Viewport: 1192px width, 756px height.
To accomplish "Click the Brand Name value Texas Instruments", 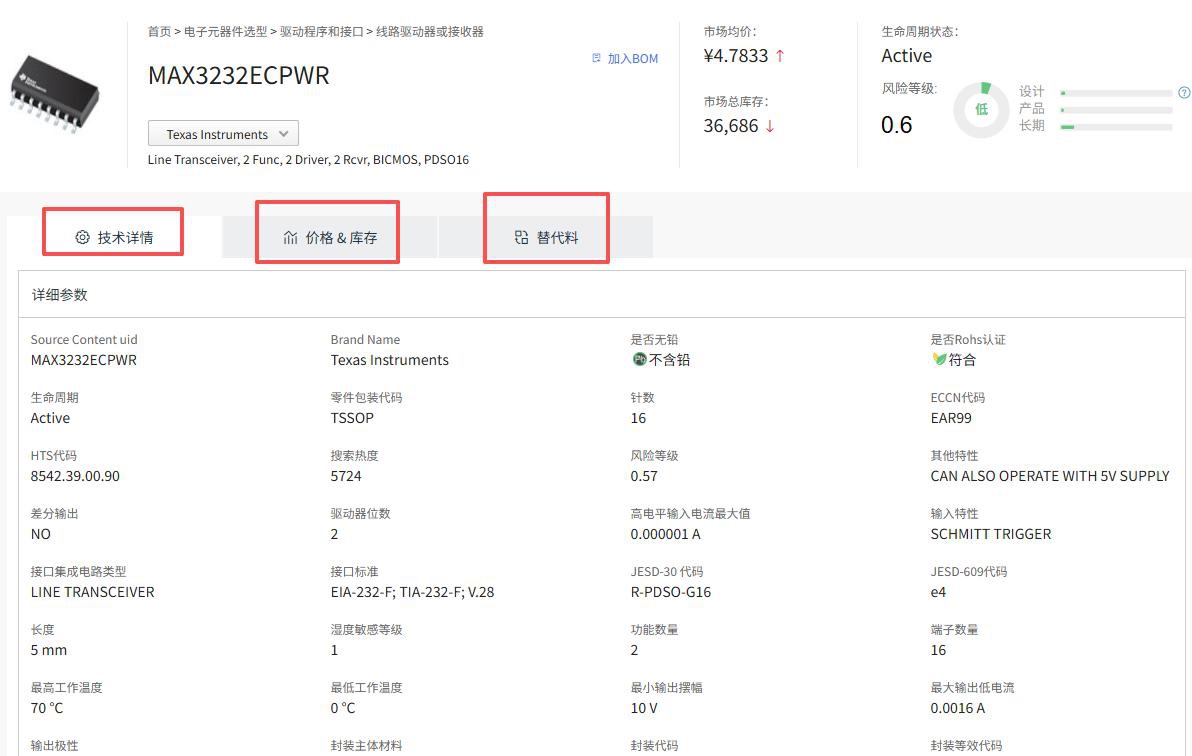I will click(389, 360).
